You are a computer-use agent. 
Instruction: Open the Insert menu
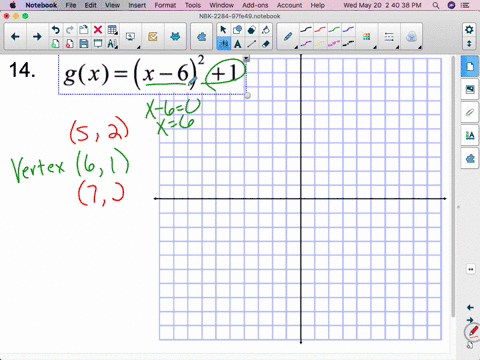(137, 5)
